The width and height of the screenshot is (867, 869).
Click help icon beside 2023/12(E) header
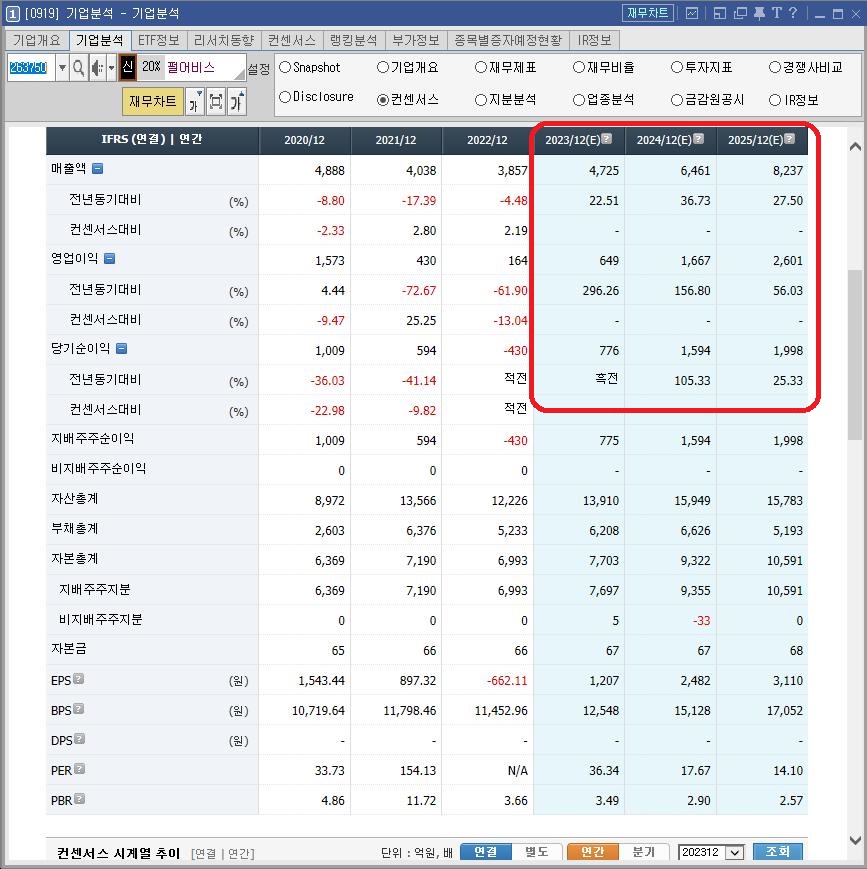pos(607,139)
